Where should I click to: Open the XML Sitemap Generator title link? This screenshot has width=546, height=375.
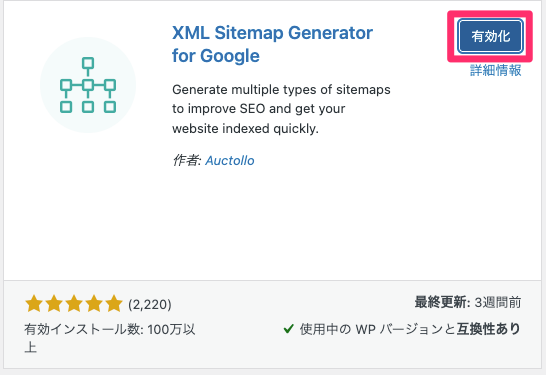tap(272, 44)
